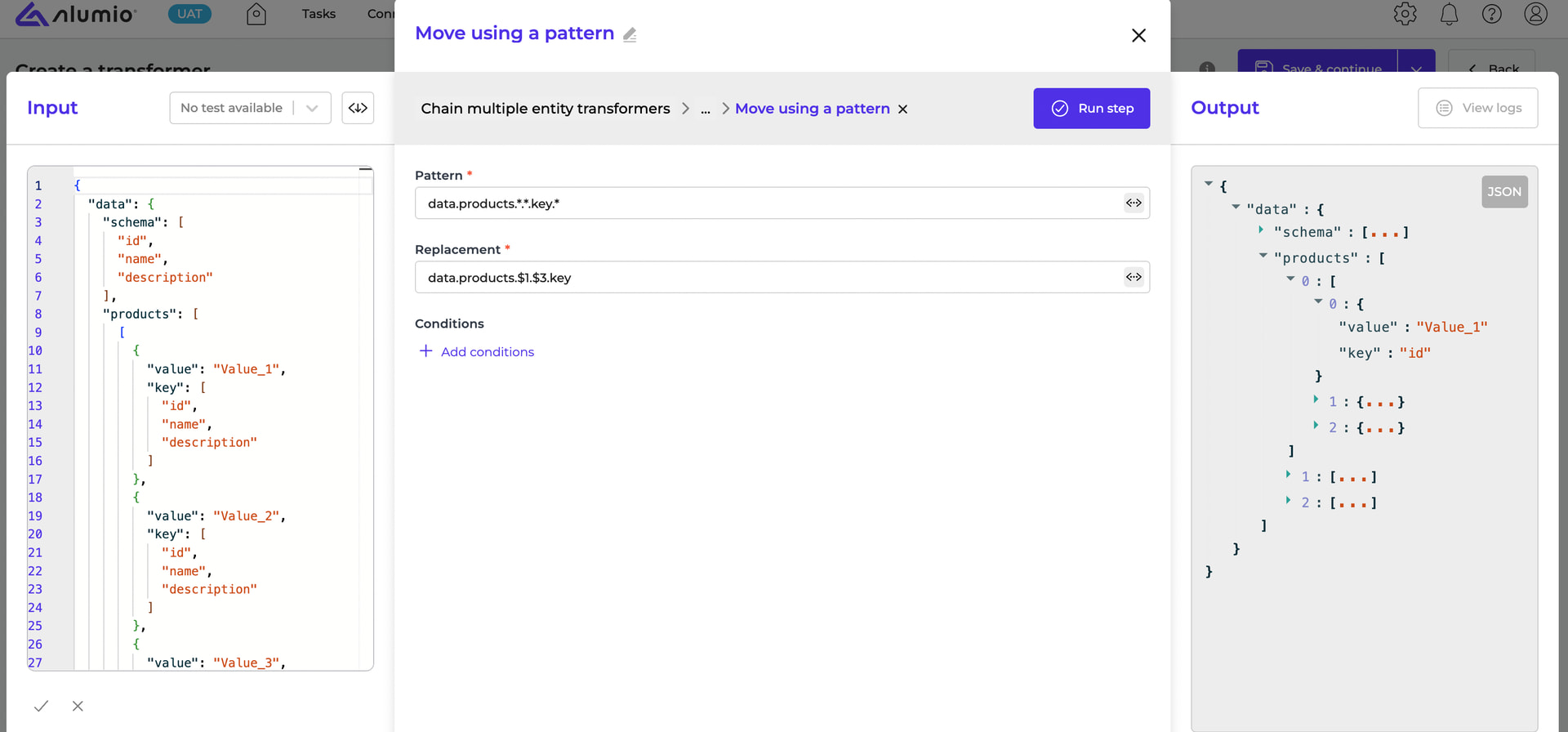Expand the collapsed item 1 object in Output

[x=1316, y=400]
